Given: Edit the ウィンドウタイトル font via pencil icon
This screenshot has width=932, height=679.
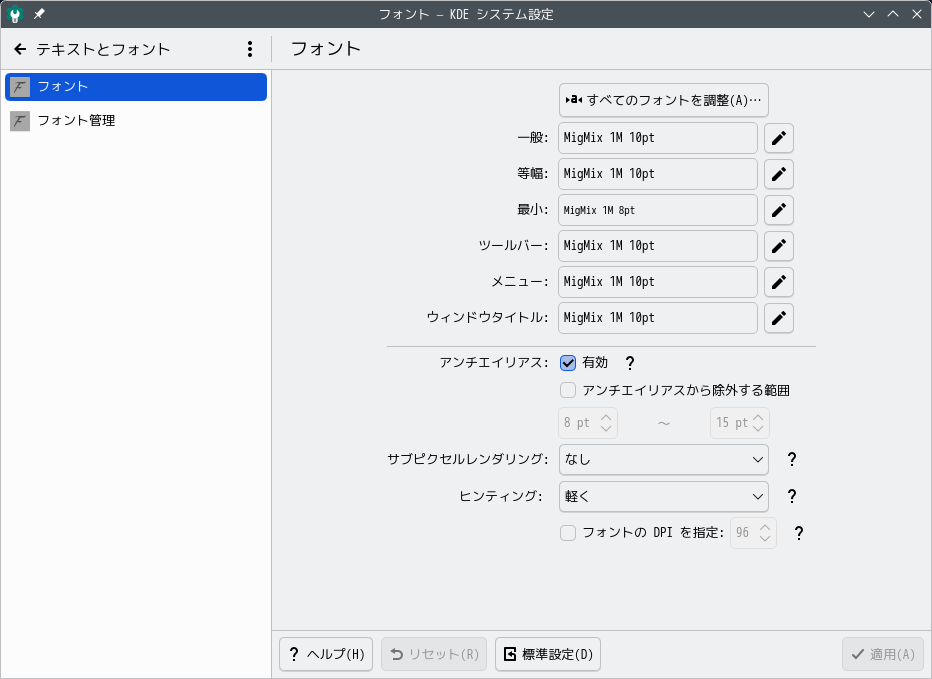Looking at the screenshot, I should point(779,318).
